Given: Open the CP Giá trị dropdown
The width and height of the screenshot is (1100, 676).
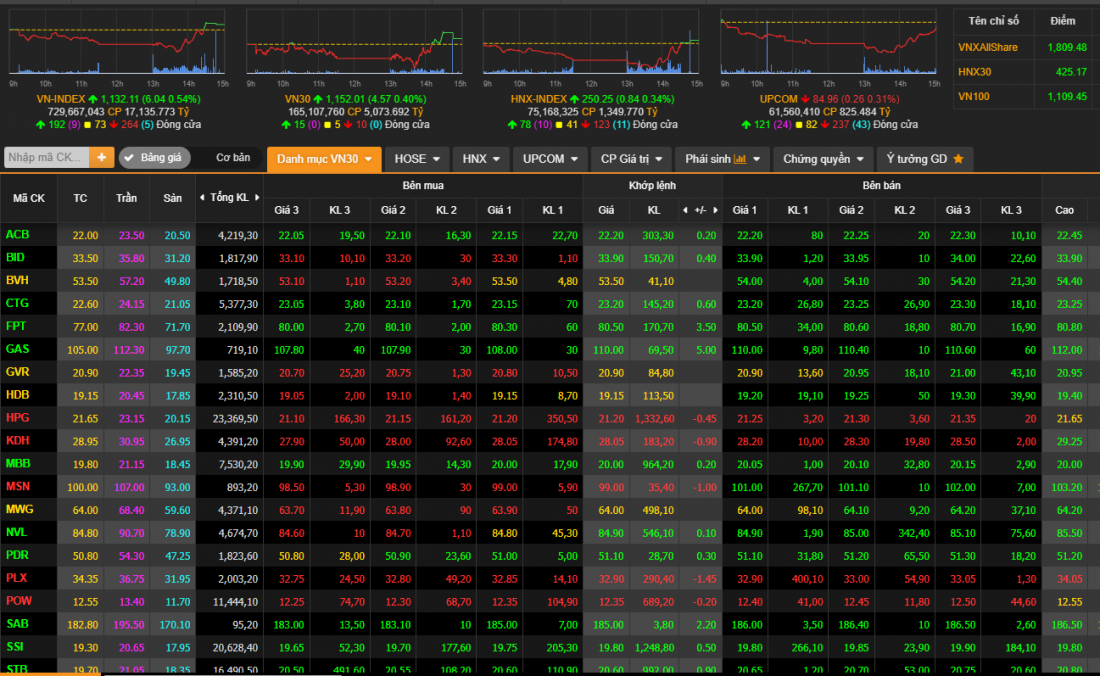Looking at the screenshot, I should point(631,159).
